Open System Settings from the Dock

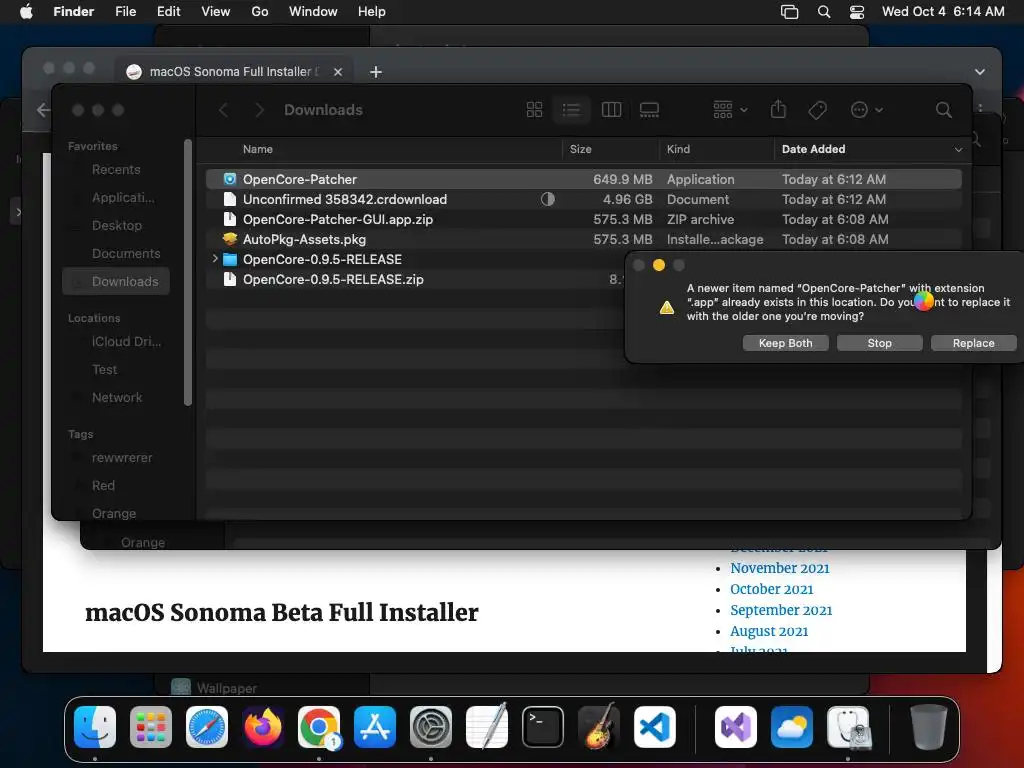point(431,727)
